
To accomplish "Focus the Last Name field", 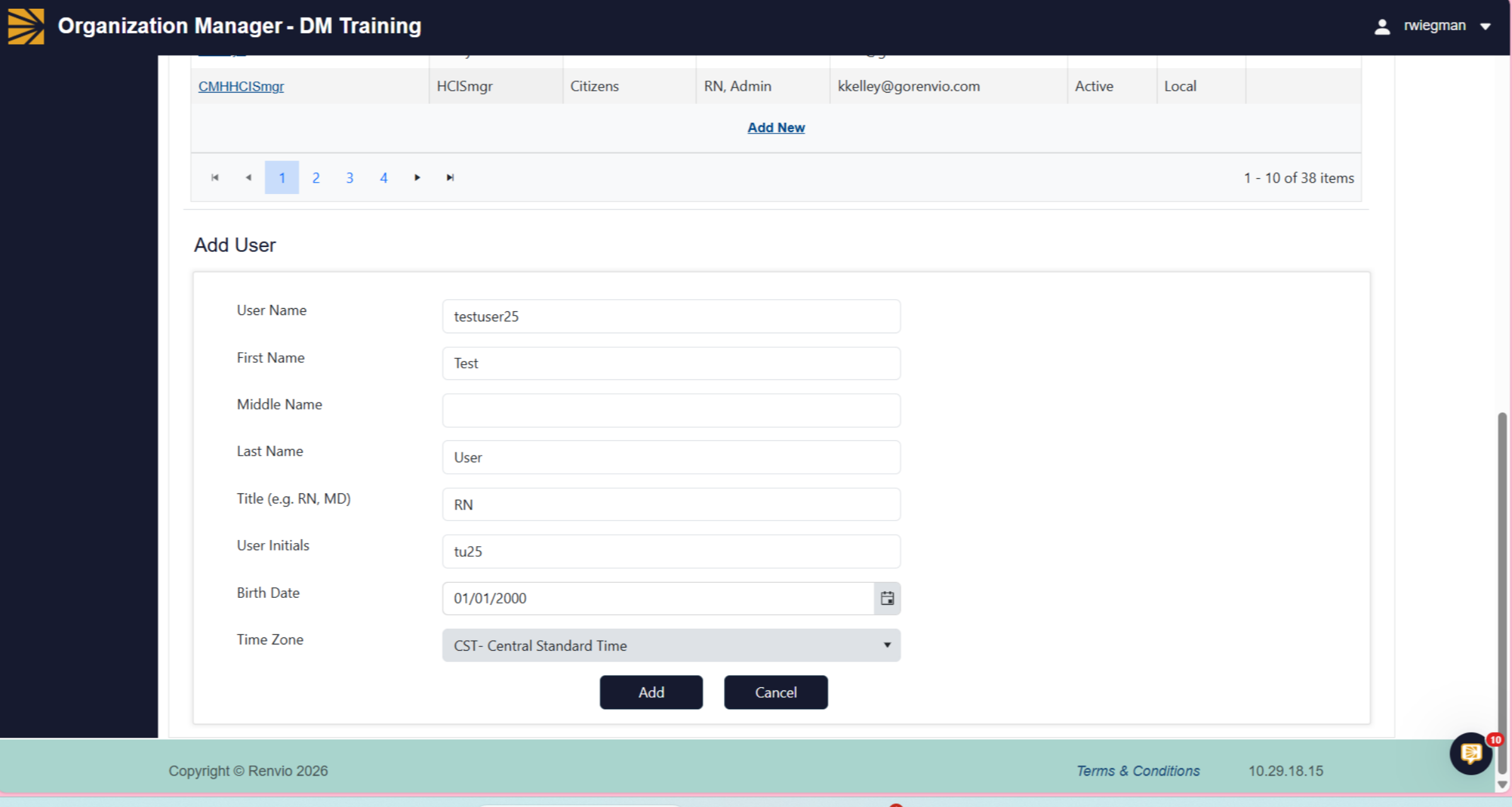I will tap(672, 457).
